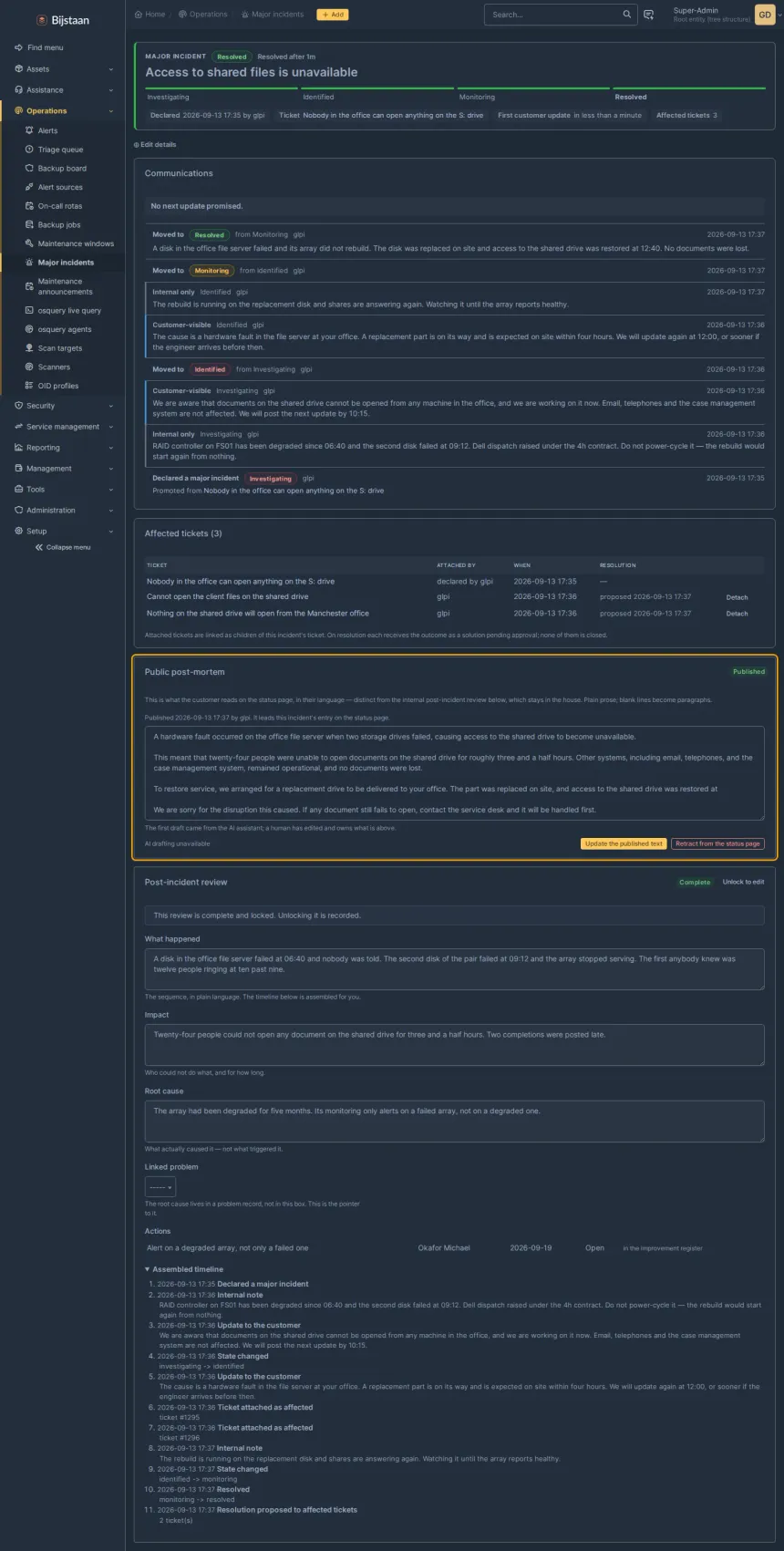Viewport: 784px width, 1551px height.
Task: Click the Triage queue icon
Action: click(30, 150)
